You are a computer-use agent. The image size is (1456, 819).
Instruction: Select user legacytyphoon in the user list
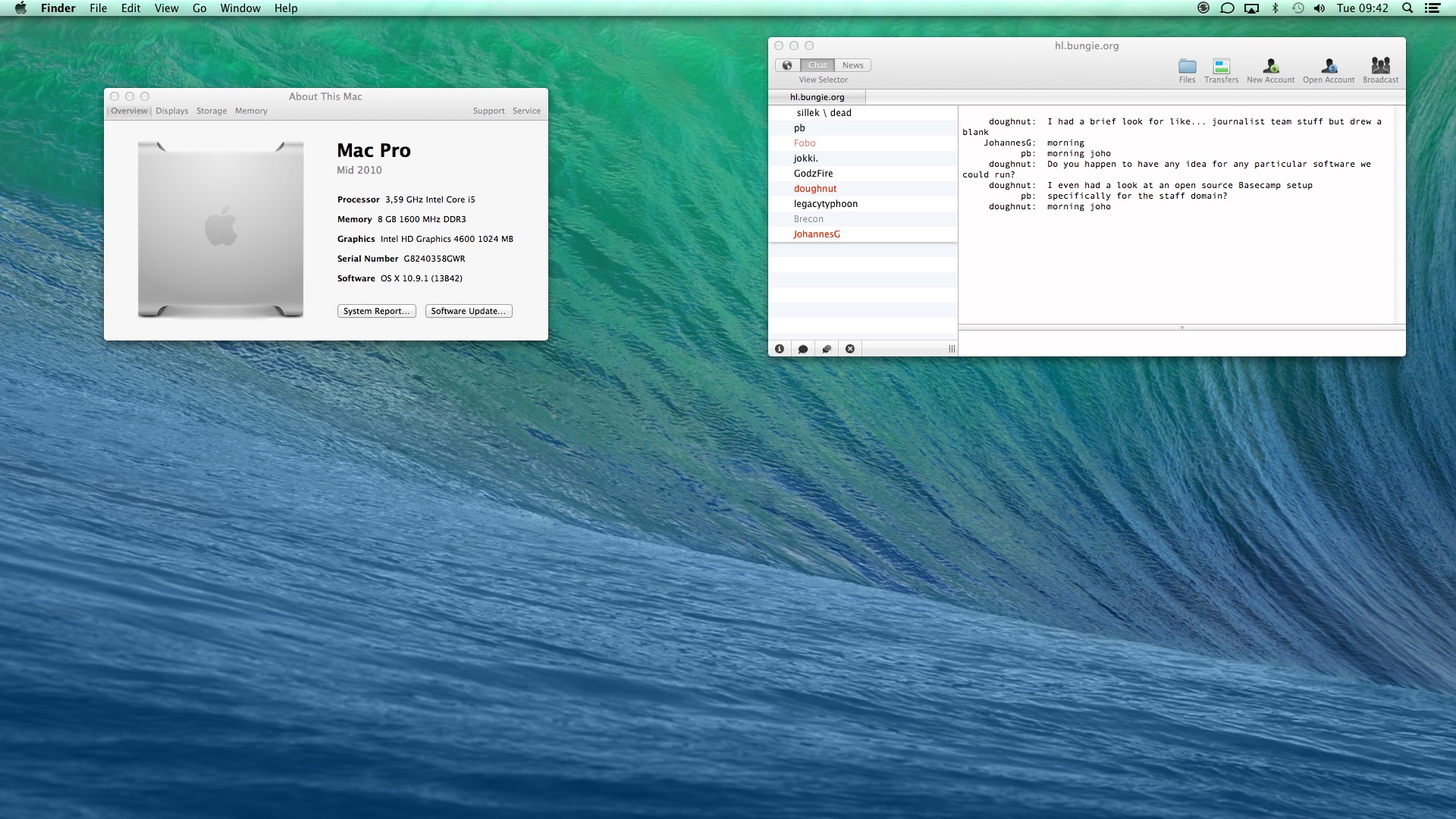(863, 204)
